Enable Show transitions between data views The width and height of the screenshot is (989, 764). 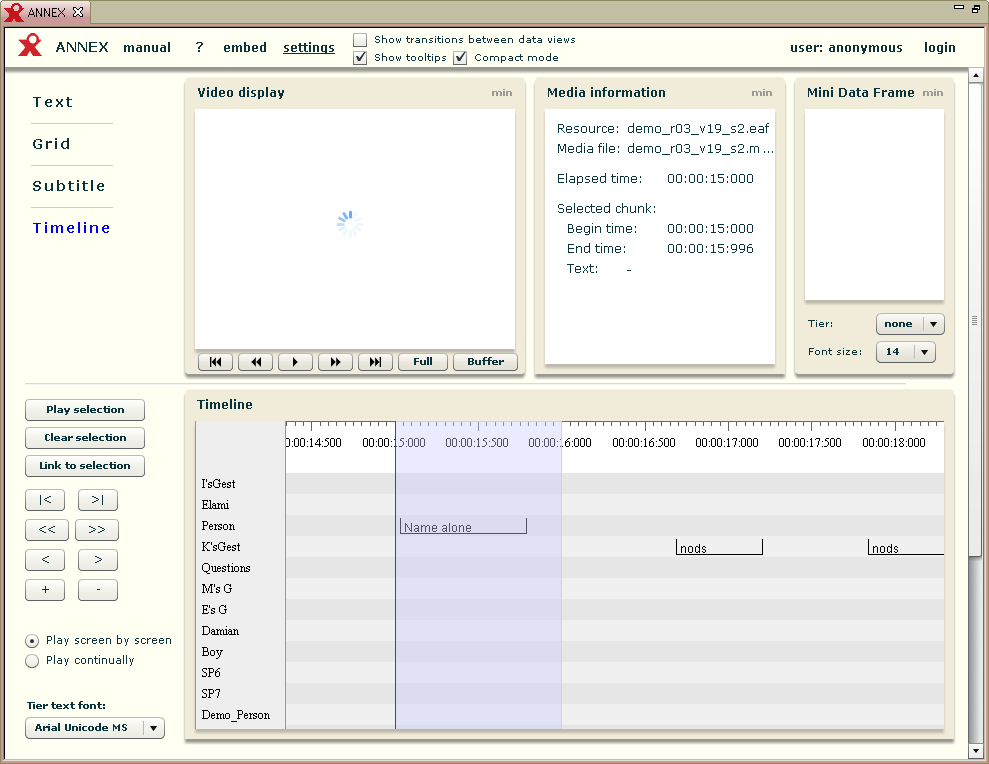[x=360, y=40]
